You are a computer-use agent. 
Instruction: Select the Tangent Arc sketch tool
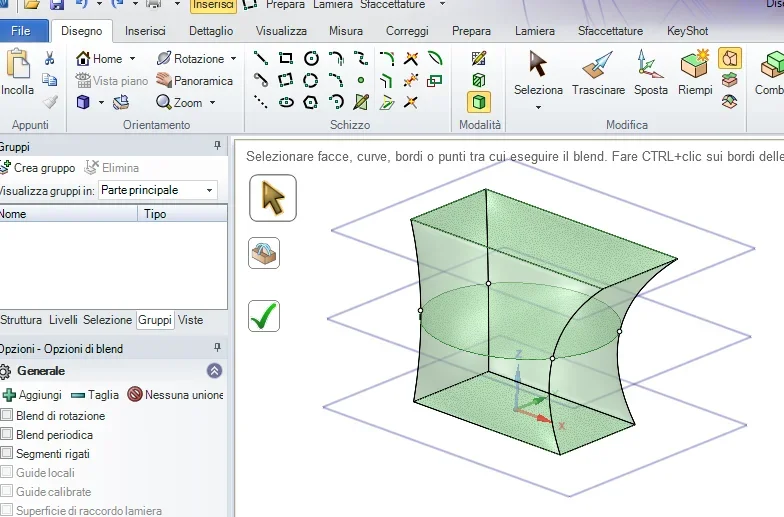point(336,58)
